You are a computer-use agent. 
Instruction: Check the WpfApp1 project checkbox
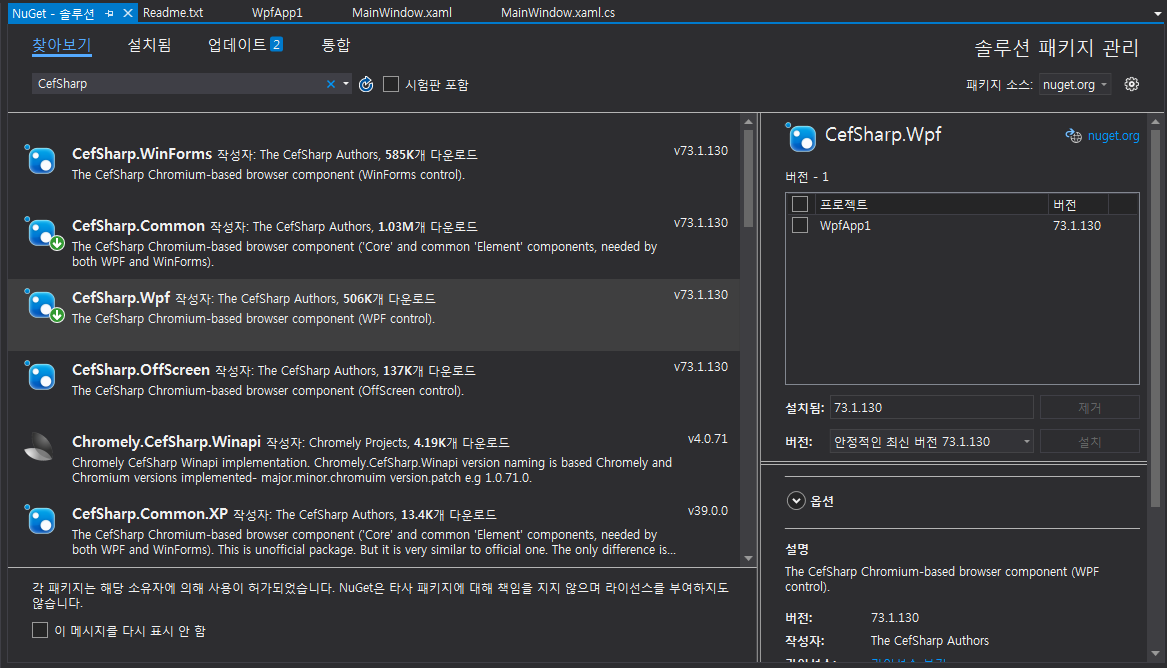tap(800, 225)
